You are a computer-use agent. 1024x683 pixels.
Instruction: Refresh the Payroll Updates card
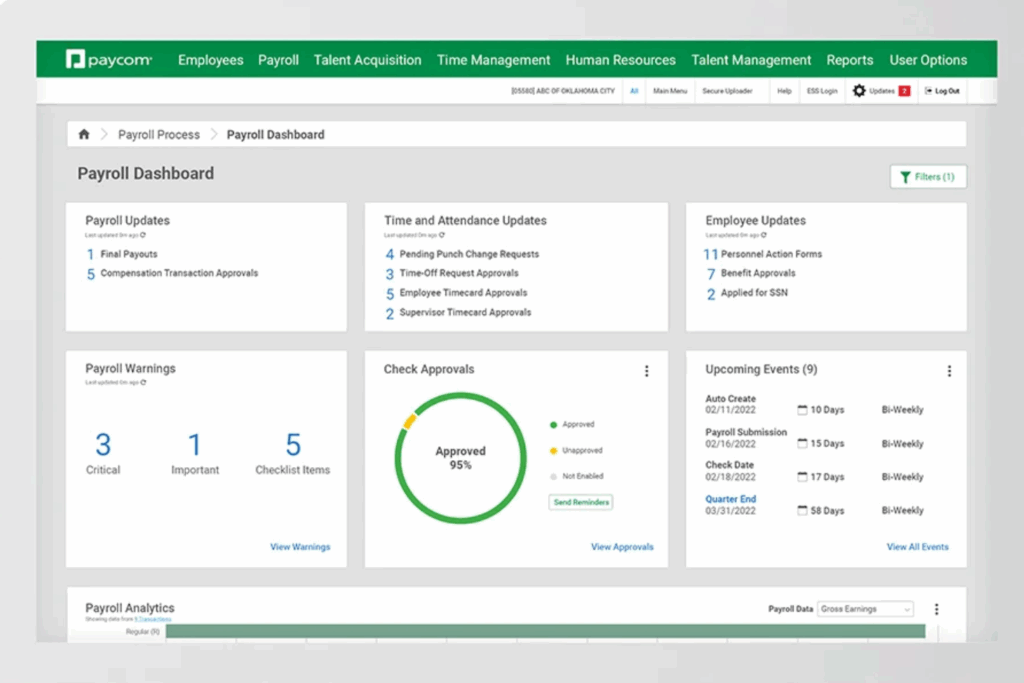pyautogui.click(x=143, y=235)
